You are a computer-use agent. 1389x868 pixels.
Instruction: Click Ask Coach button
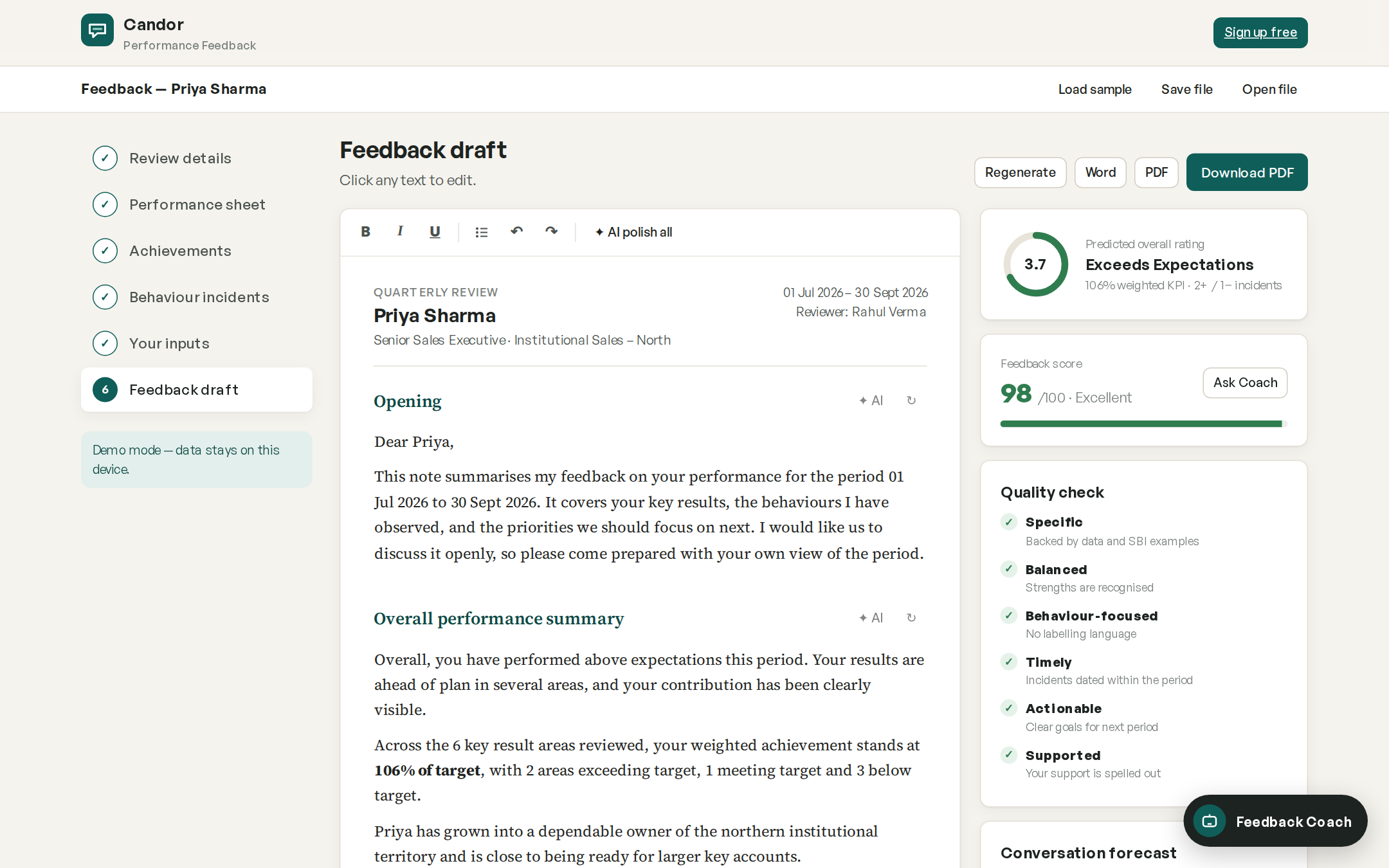point(1245,383)
